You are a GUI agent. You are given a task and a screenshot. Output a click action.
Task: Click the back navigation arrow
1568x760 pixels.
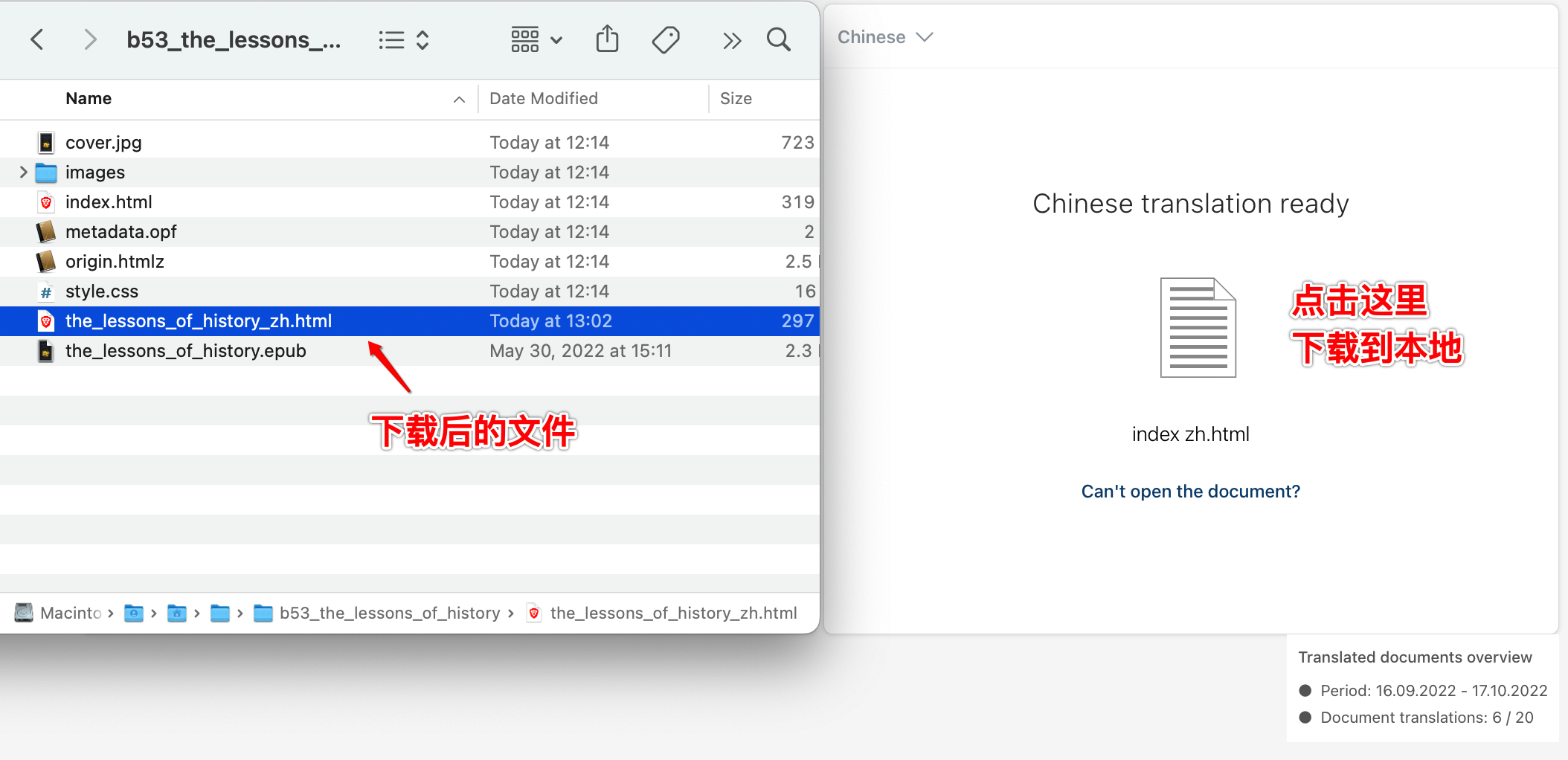tap(37, 39)
